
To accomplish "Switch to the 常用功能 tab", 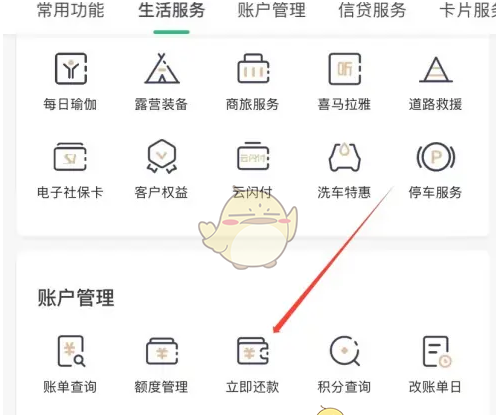I will [71, 10].
